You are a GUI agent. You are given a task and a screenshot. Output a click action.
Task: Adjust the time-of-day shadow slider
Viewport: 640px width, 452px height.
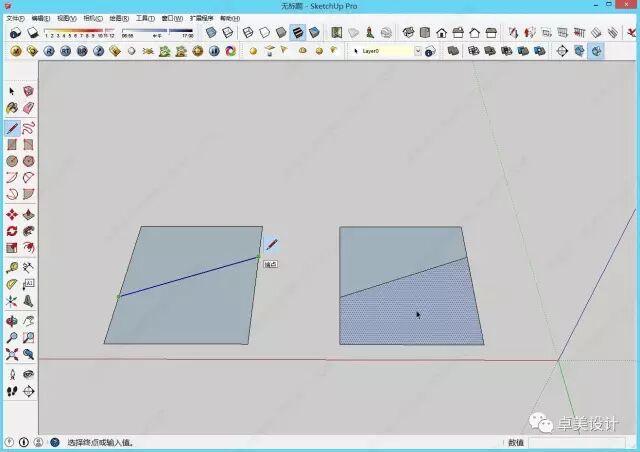pyautogui.click(x=158, y=31)
